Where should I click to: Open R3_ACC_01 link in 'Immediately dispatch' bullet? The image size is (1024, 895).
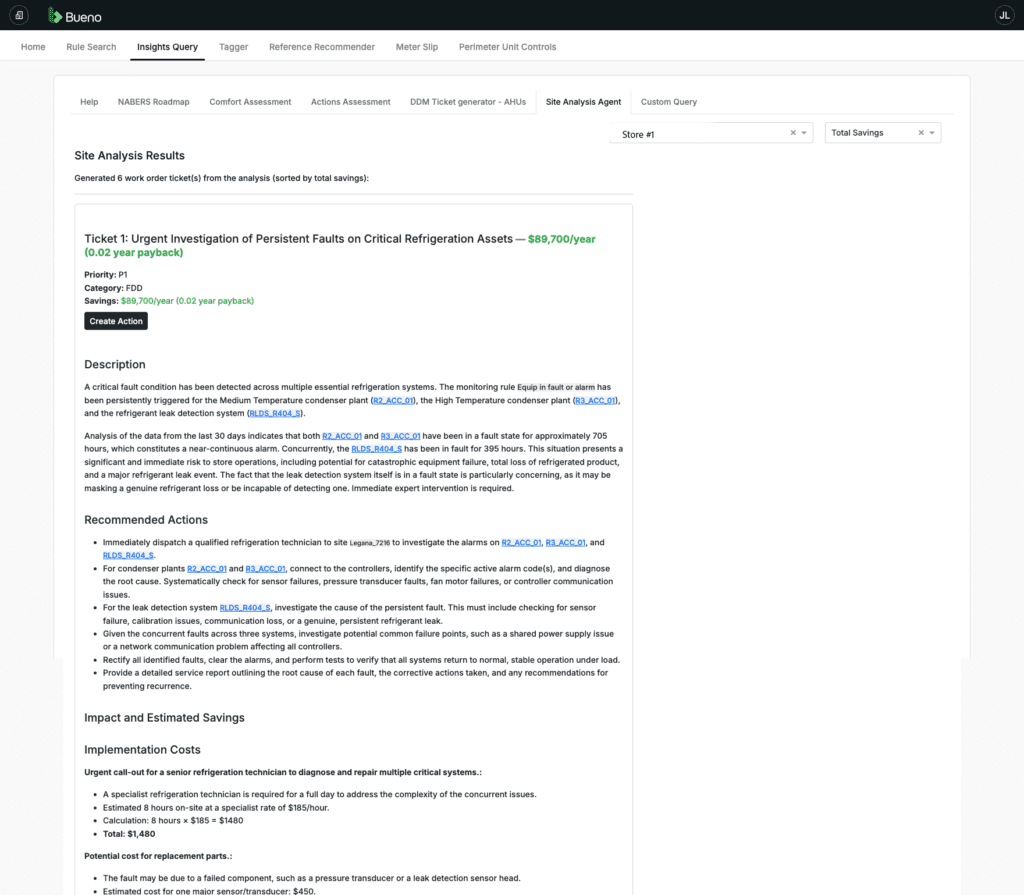(x=566, y=542)
